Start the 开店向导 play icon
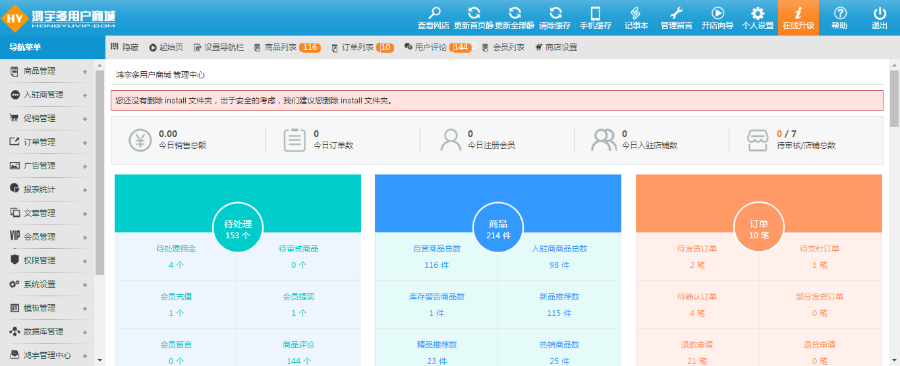Viewport: 900px width, 366px height. 717,12
